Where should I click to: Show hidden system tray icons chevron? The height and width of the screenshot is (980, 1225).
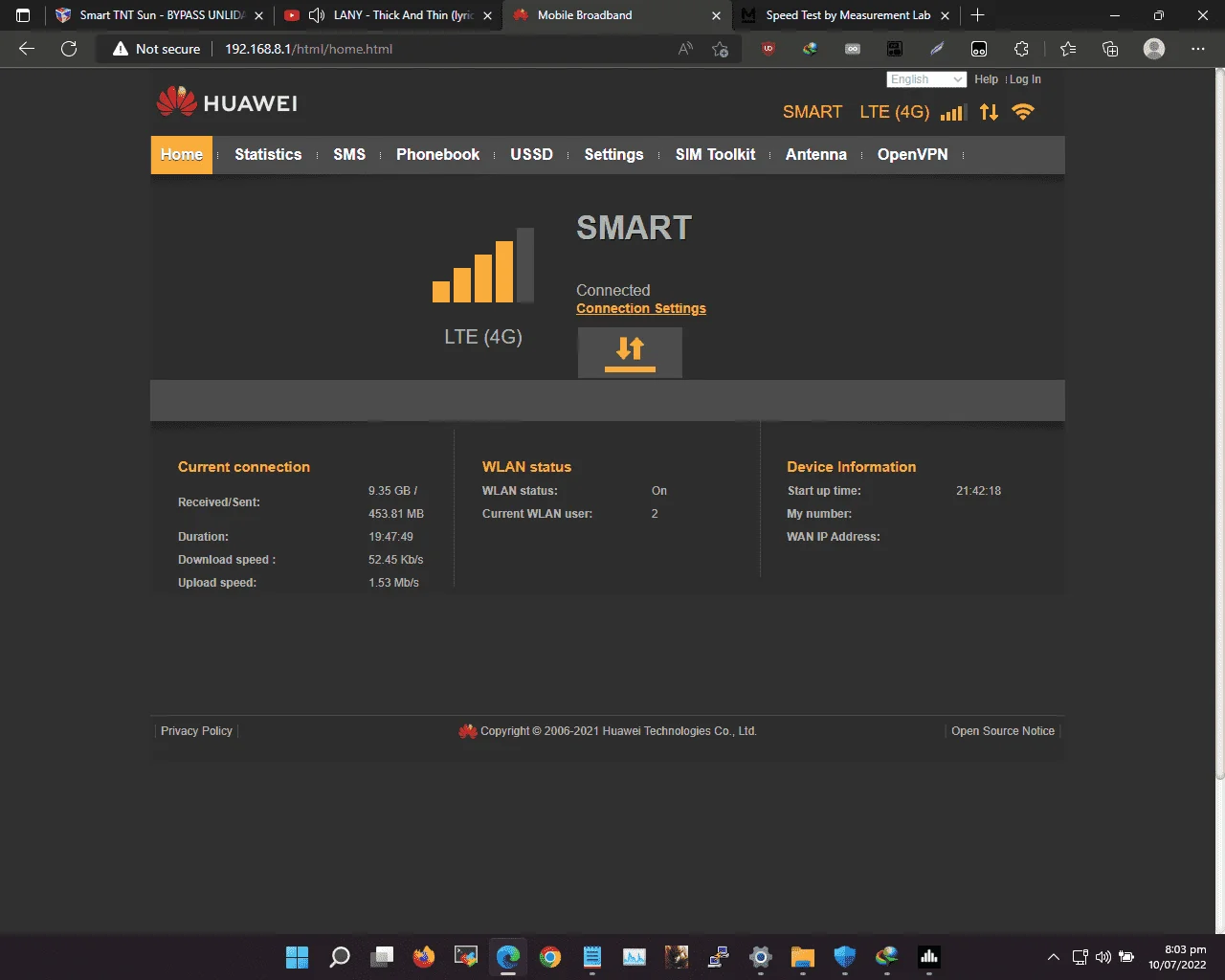tap(1054, 957)
